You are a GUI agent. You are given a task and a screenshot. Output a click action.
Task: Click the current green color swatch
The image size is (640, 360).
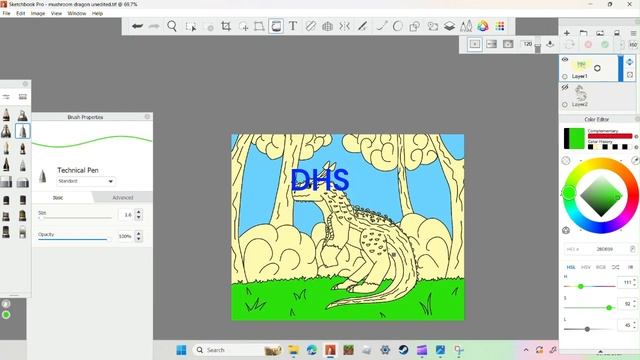[577, 138]
